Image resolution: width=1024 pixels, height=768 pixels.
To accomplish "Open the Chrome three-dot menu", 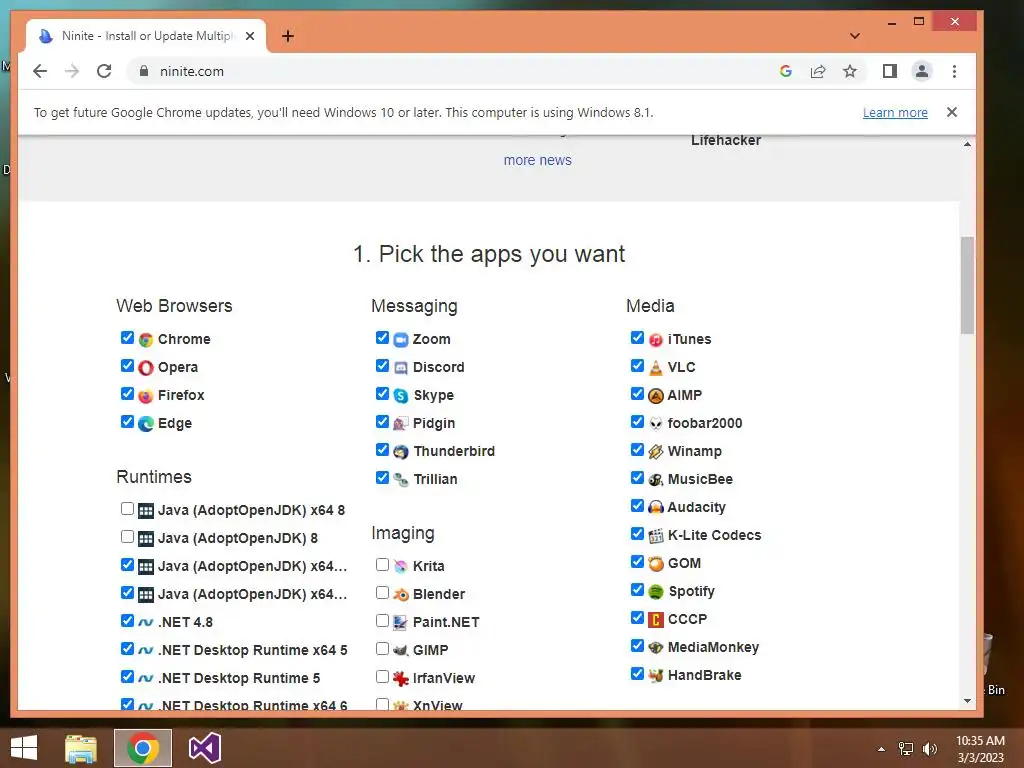I will click(x=954, y=71).
